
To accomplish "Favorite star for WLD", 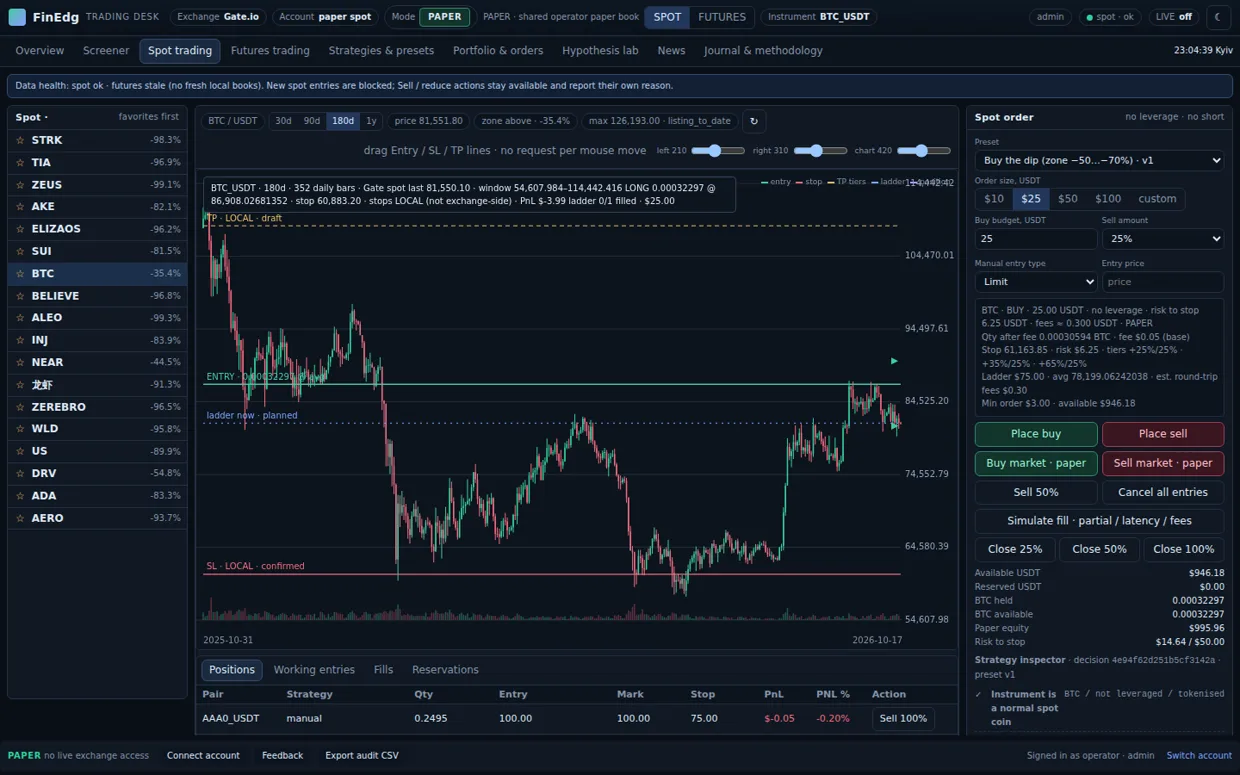I will click(x=20, y=429).
